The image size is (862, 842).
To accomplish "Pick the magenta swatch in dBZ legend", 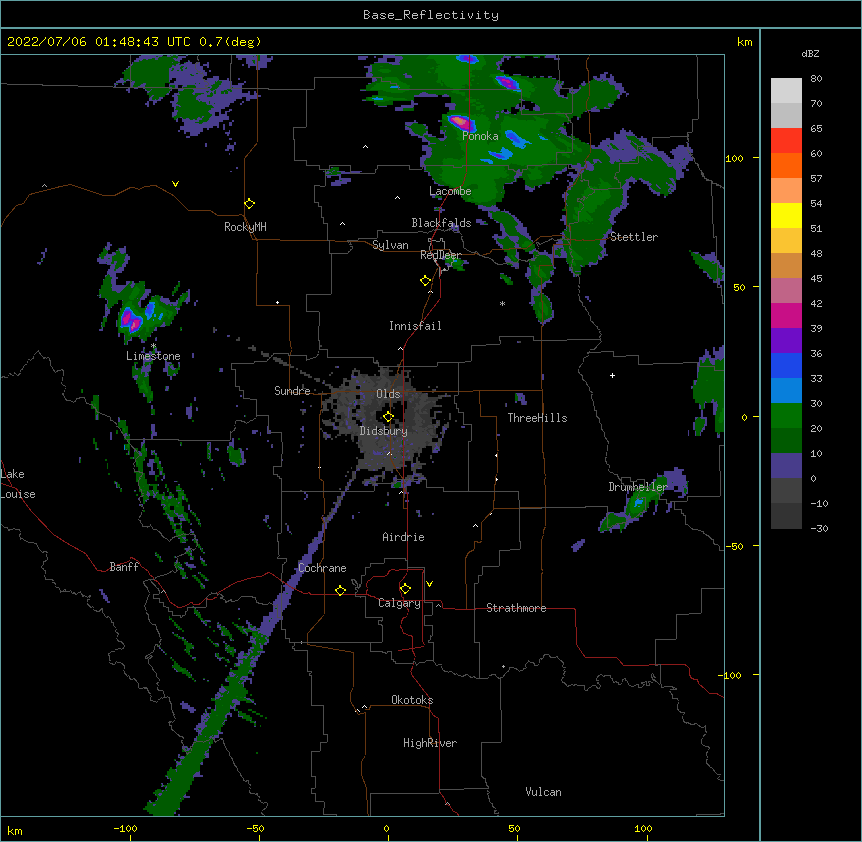I will [786, 315].
